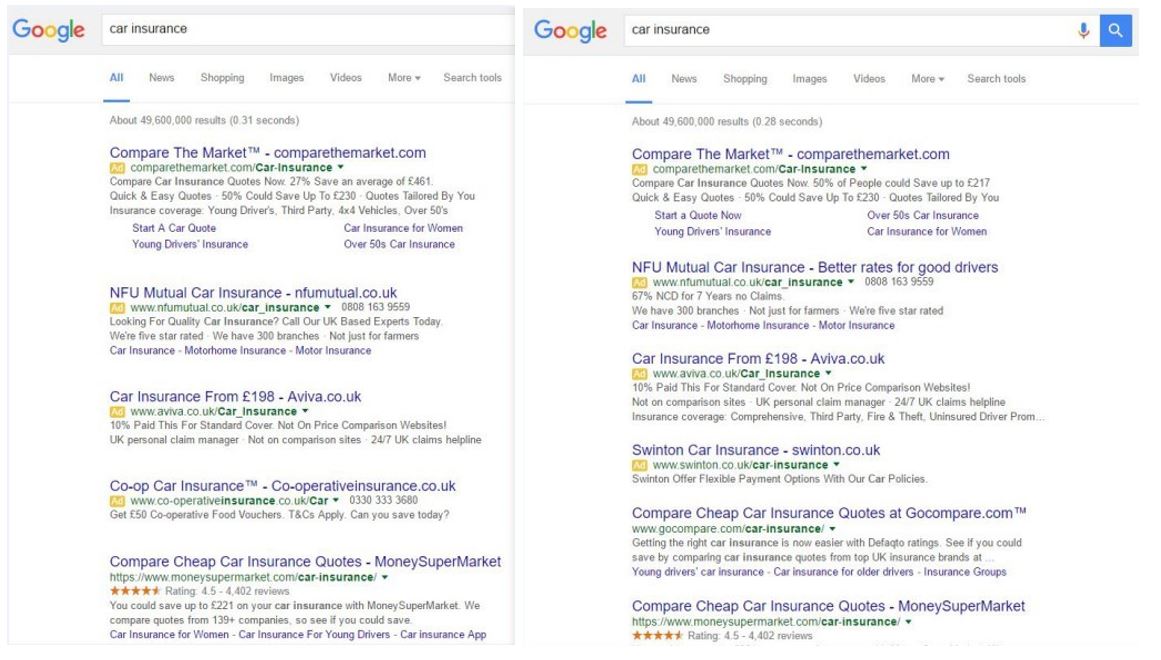
Task: Open dropdown arrow beside left comparethemarket.com URL
Action: coord(341,167)
